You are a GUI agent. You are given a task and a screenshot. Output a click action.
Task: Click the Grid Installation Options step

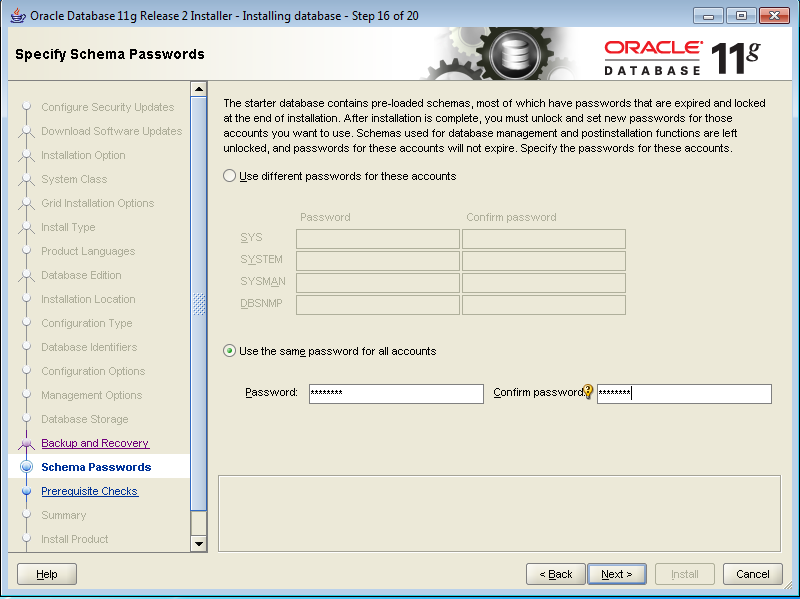[x=97, y=203]
